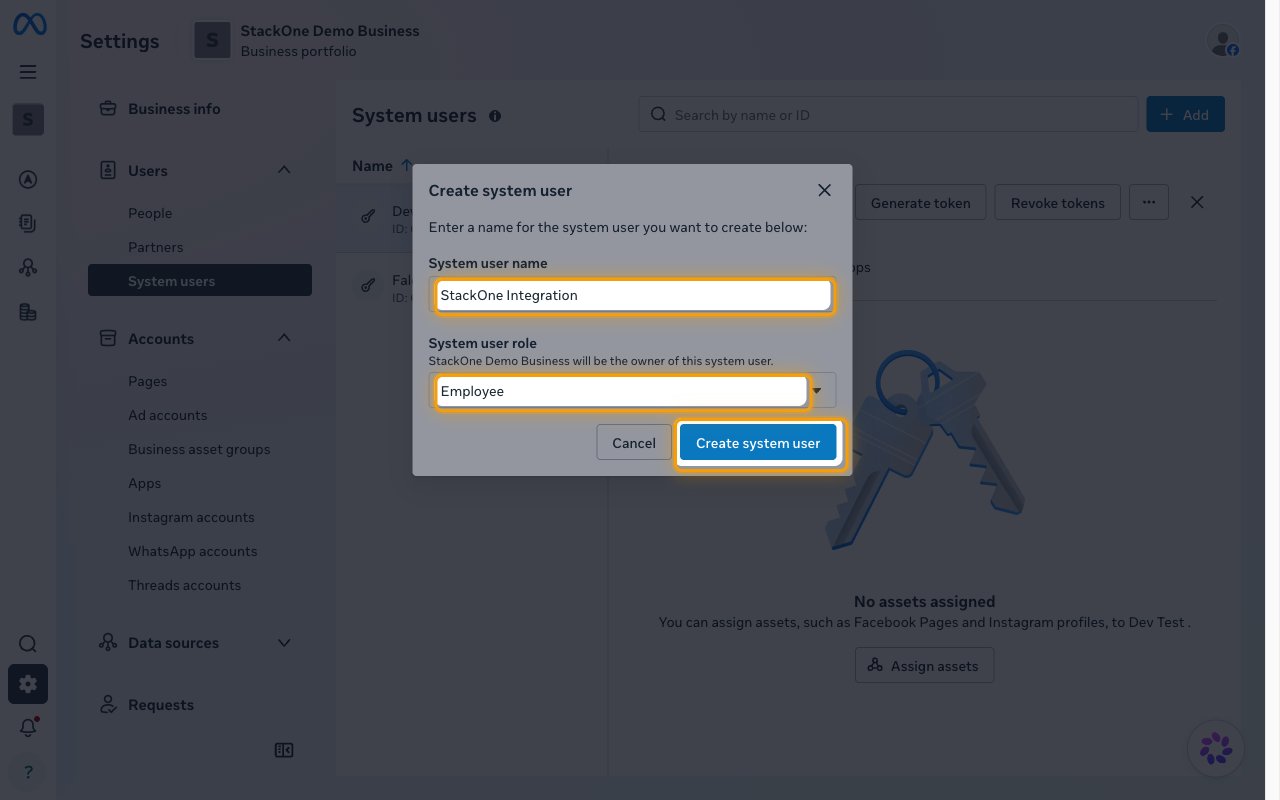Click the Generate token button
Screen dimensions: 1280x800
click(x=920, y=202)
